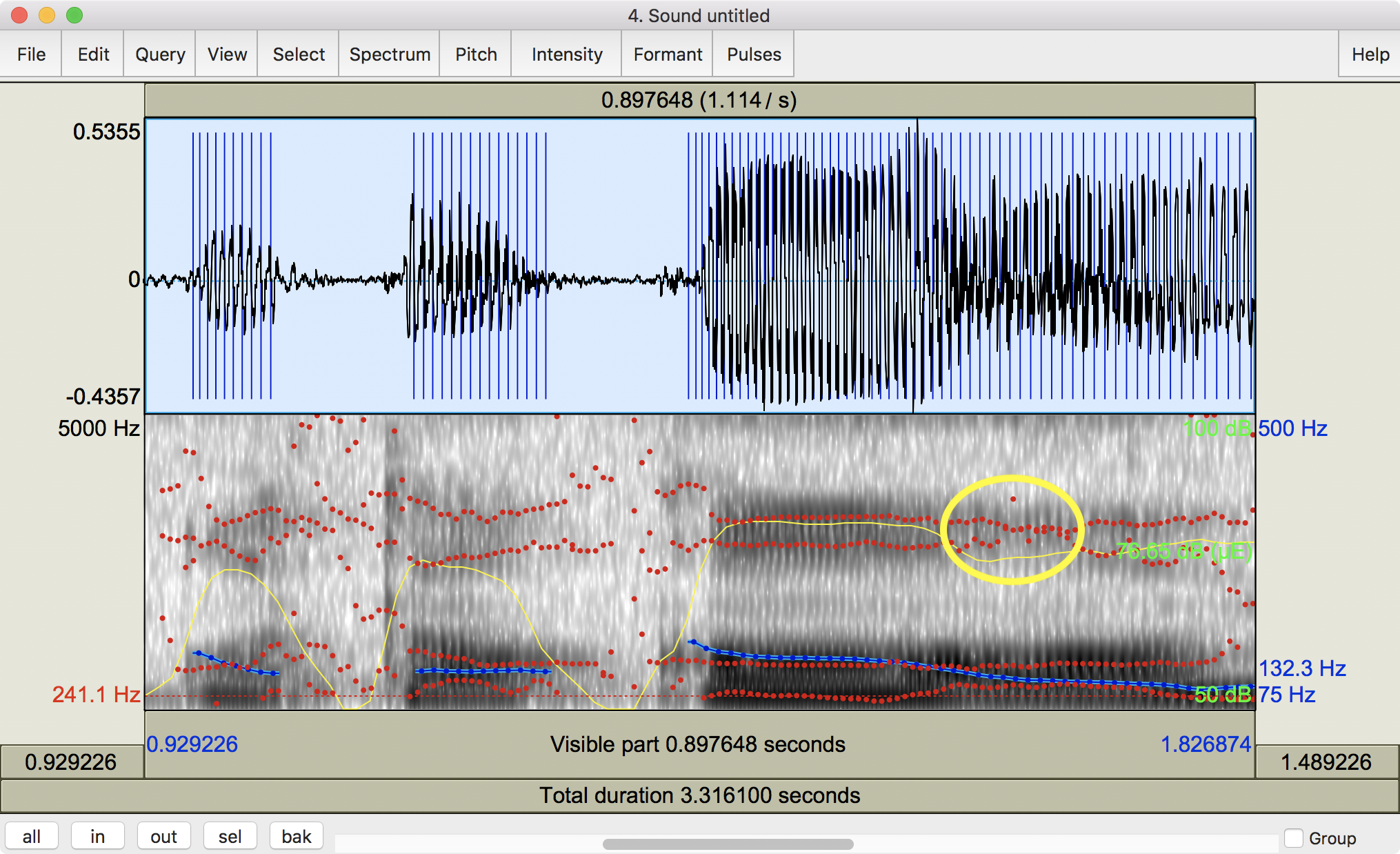Open the File menu
Viewport: 1400px width, 854px height.
pos(31,54)
